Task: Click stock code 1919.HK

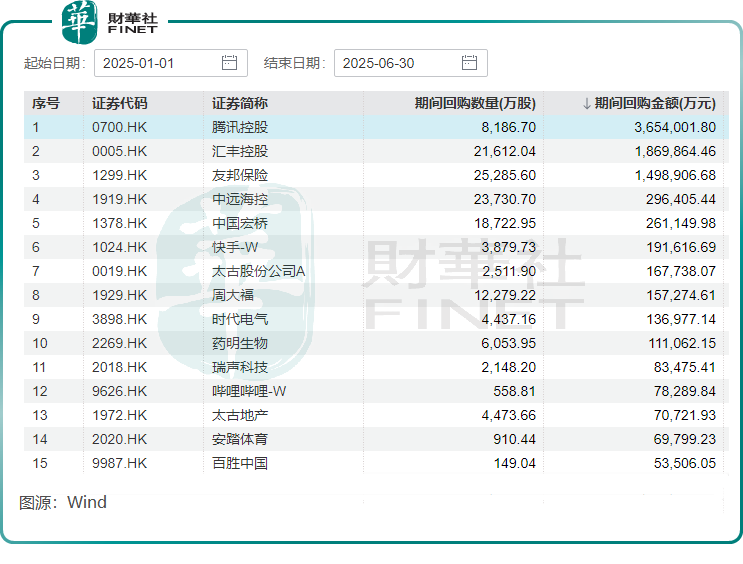Action: tap(119, 199)
